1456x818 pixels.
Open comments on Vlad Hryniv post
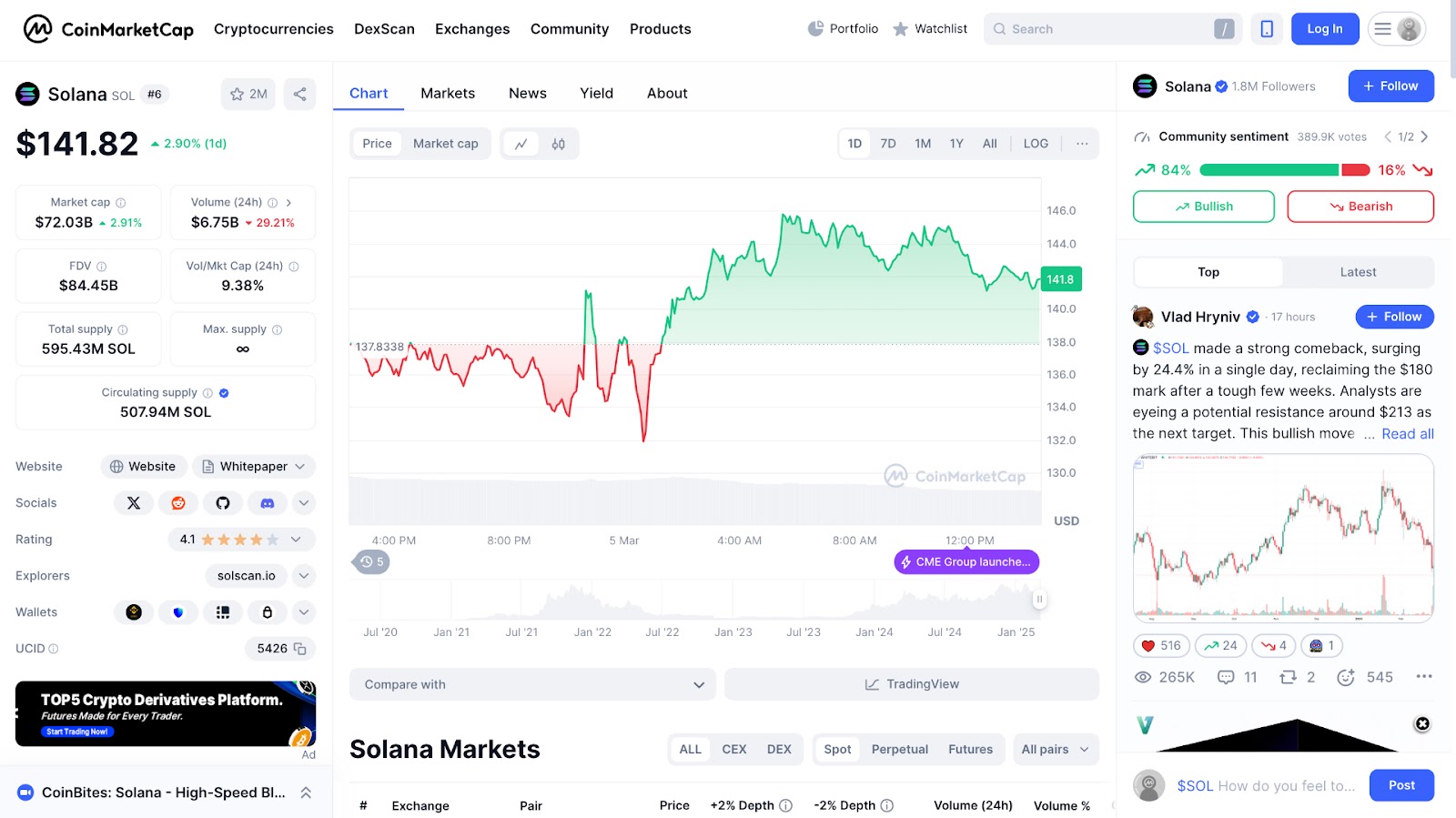pos(1238,678)
